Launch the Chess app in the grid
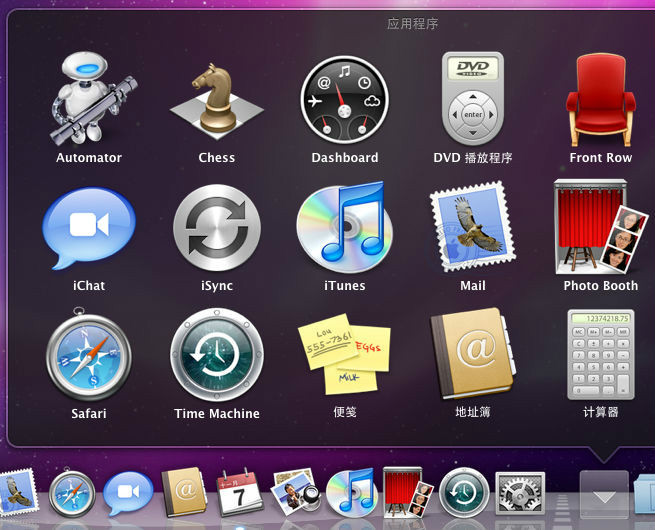 pyautogui.click(x=216, y=102)
